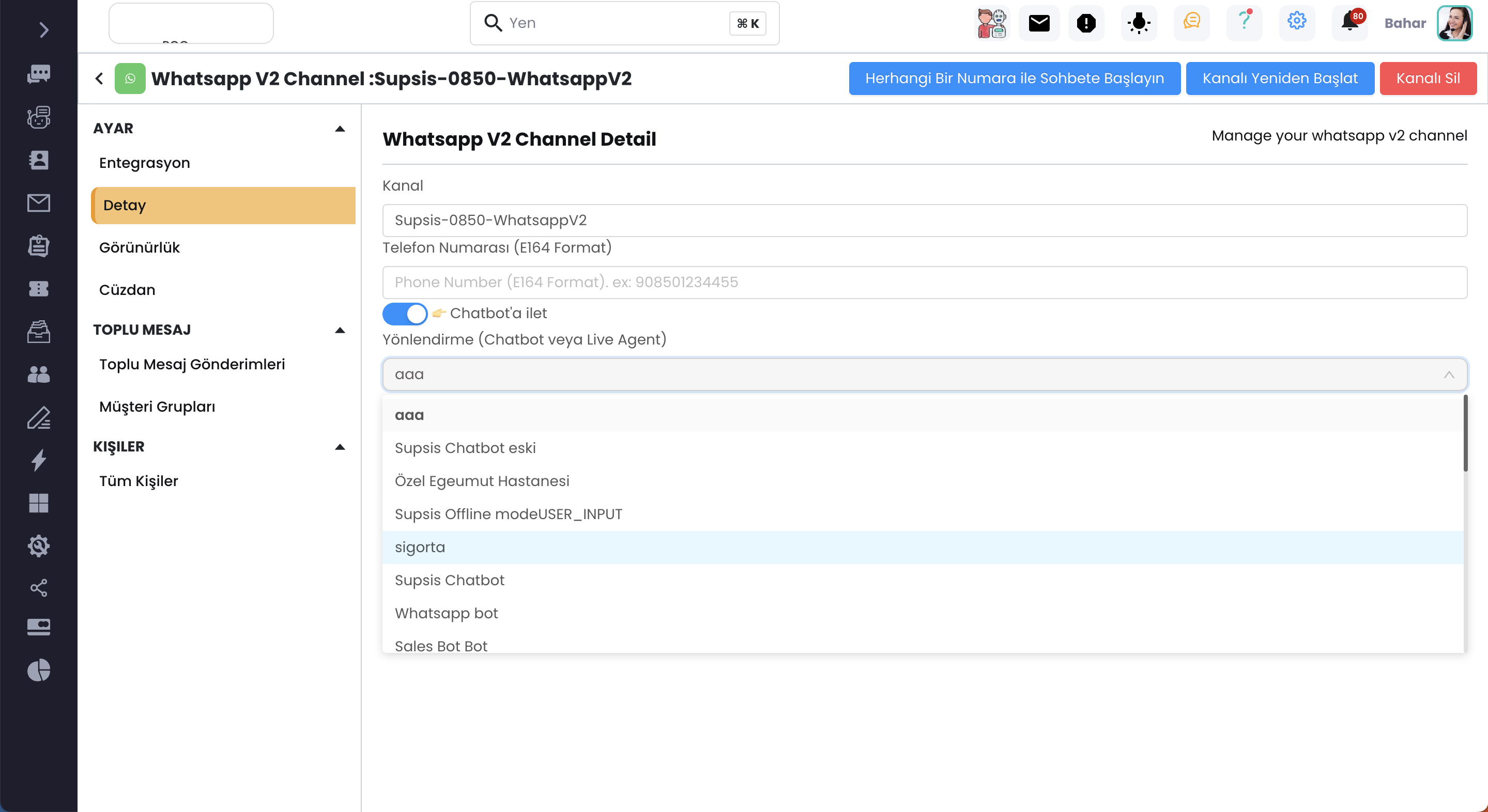This screenshot has height=812, width=1488.
Task: Open monitor device icon in sidebar
Action: [x=39, y=627]
